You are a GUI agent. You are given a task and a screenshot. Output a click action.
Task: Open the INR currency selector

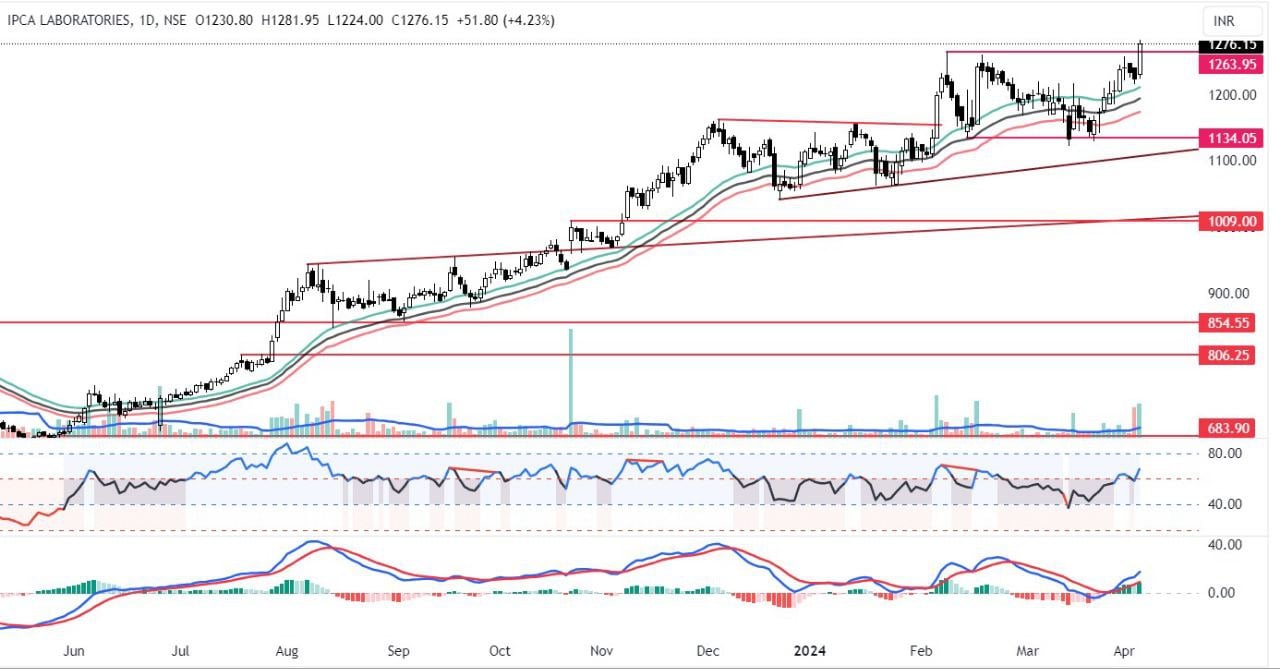[1224, 21]
